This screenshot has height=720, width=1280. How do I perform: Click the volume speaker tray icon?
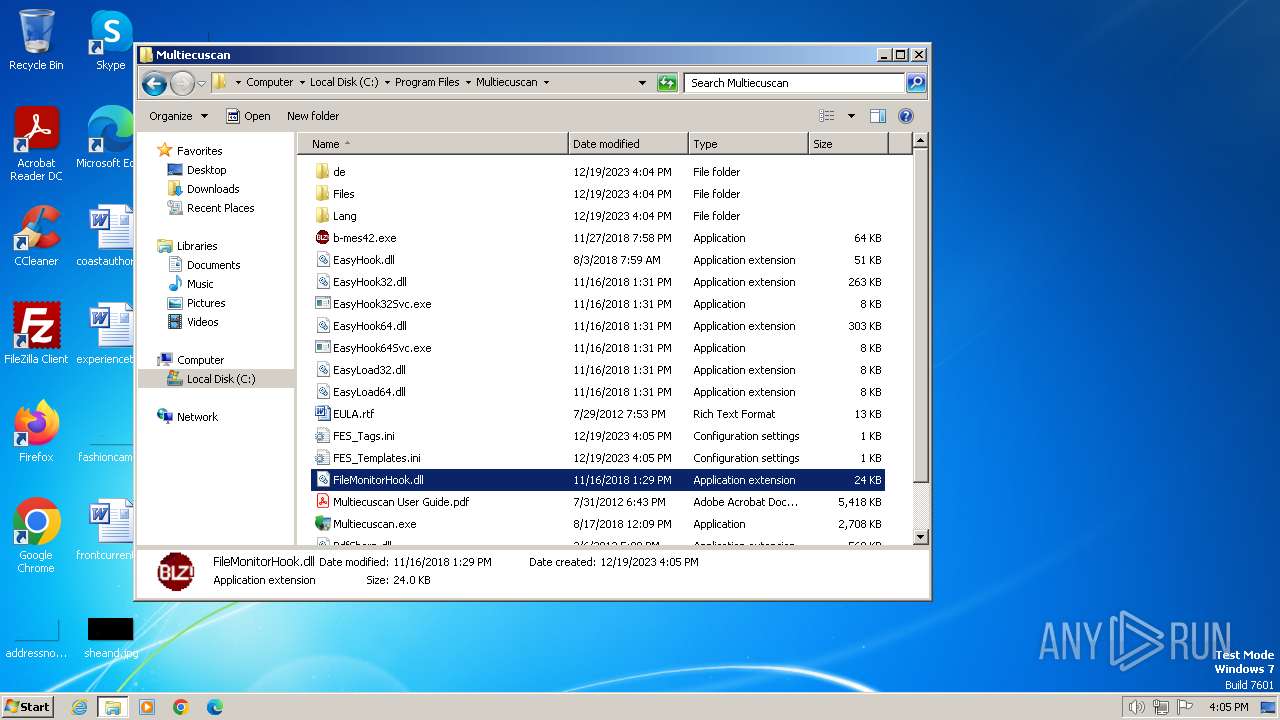pyautogui.click(x=1136, y=707)
